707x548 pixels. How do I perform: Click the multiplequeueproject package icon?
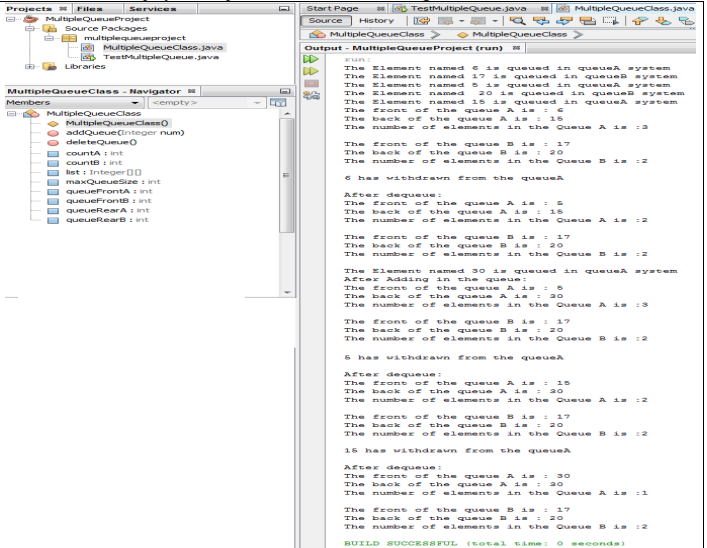69,38
